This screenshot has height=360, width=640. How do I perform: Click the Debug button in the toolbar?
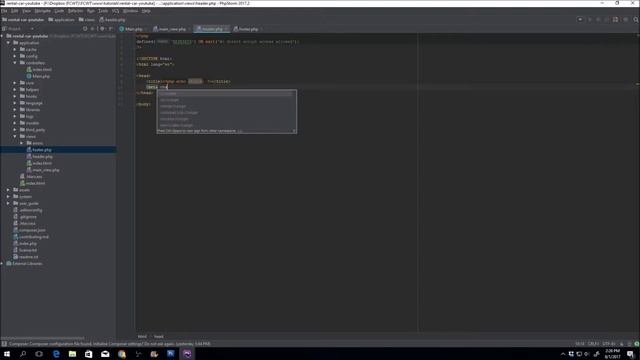598,20
